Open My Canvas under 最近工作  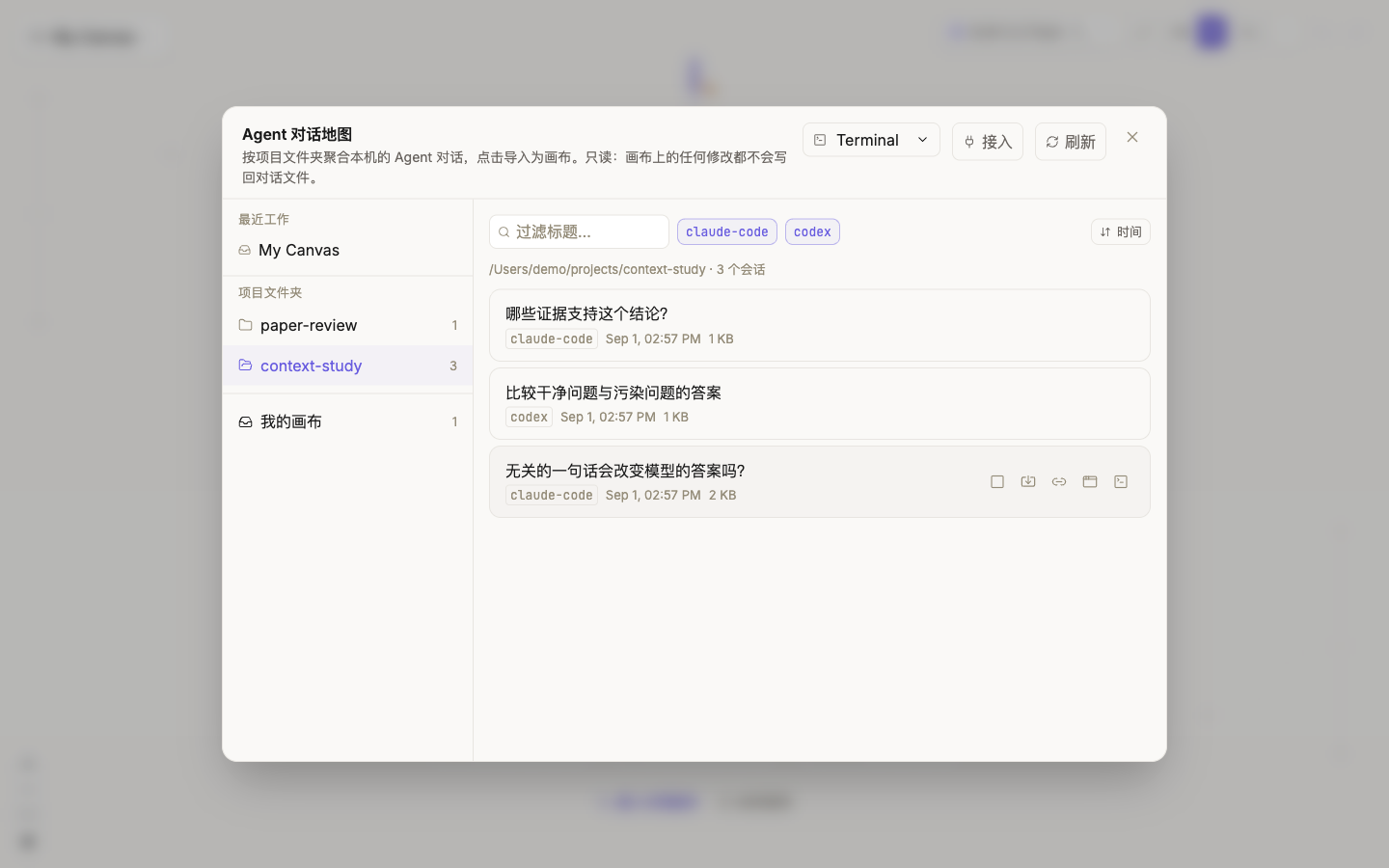point(347,250)
